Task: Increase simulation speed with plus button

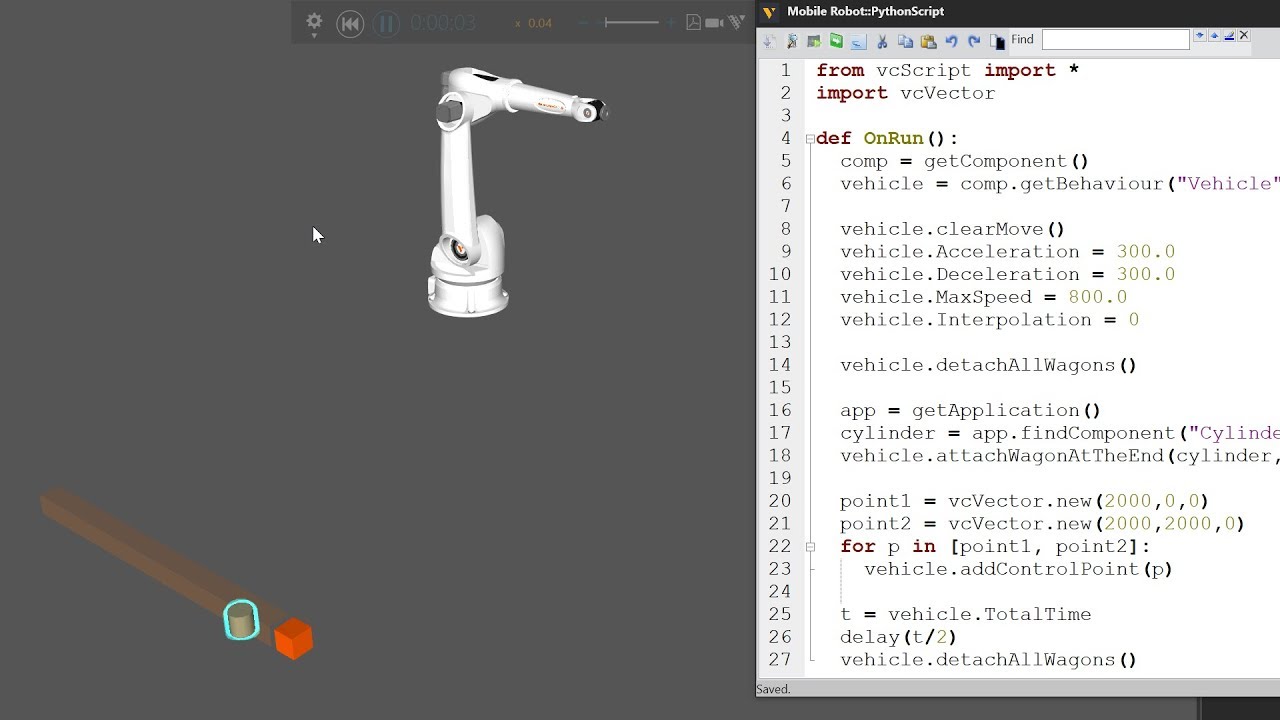Action: click(671, 22)
